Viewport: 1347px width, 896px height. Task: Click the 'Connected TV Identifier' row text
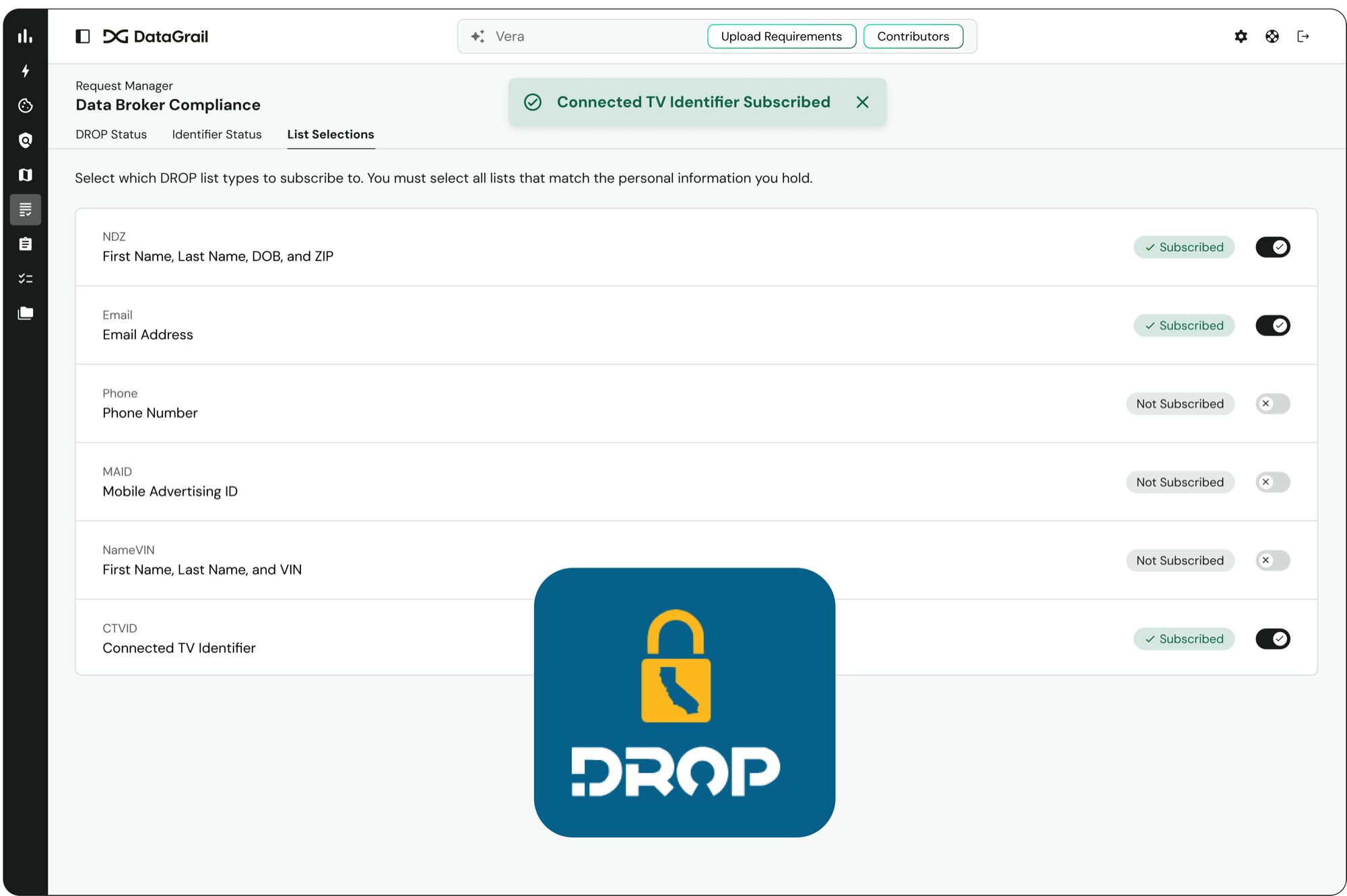(x=179, y=648)
